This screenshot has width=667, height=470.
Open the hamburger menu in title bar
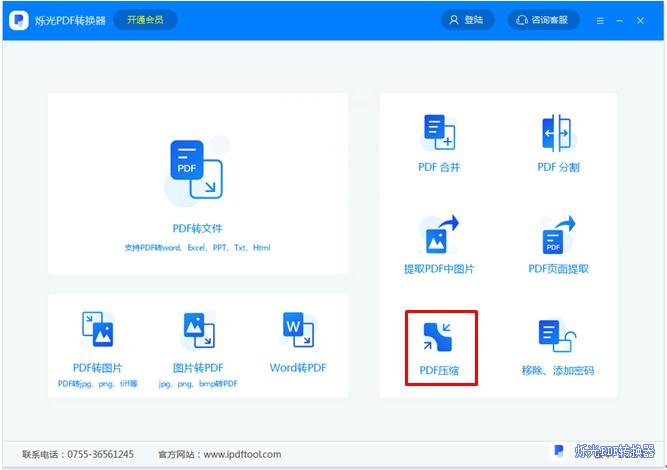point(600,20)
